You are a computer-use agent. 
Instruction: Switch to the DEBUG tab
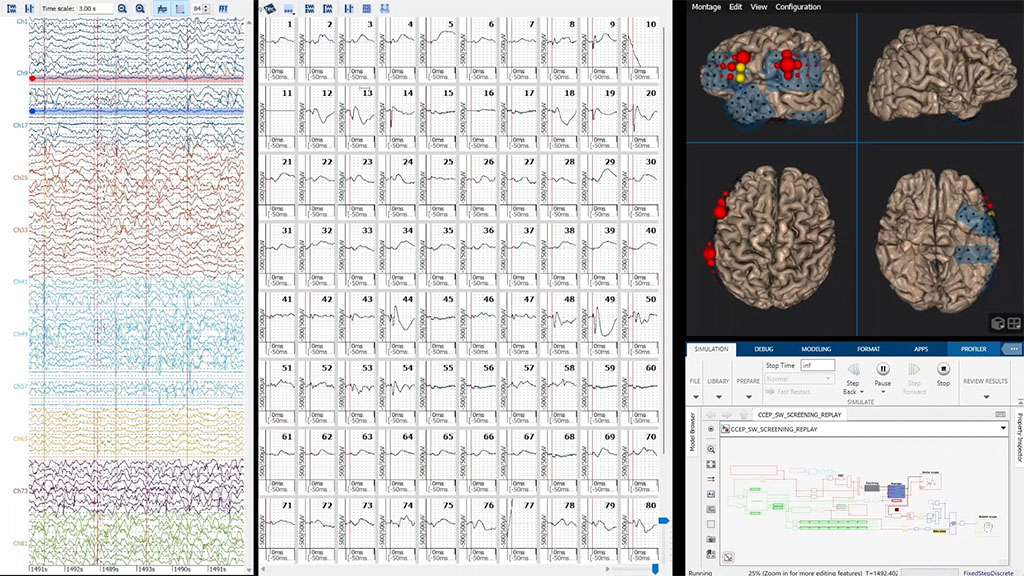click(x=764, y=350)
